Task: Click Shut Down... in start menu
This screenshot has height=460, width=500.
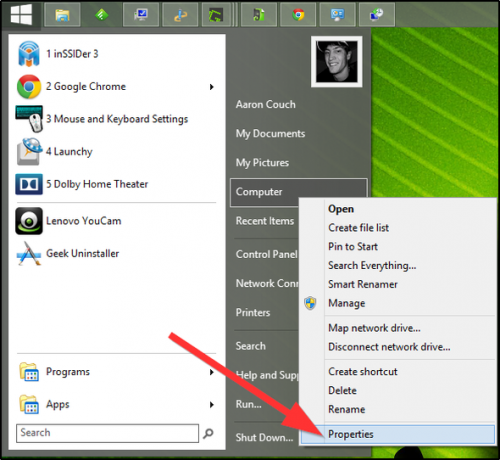Action: pyautogui.click(x=264, y=437)
